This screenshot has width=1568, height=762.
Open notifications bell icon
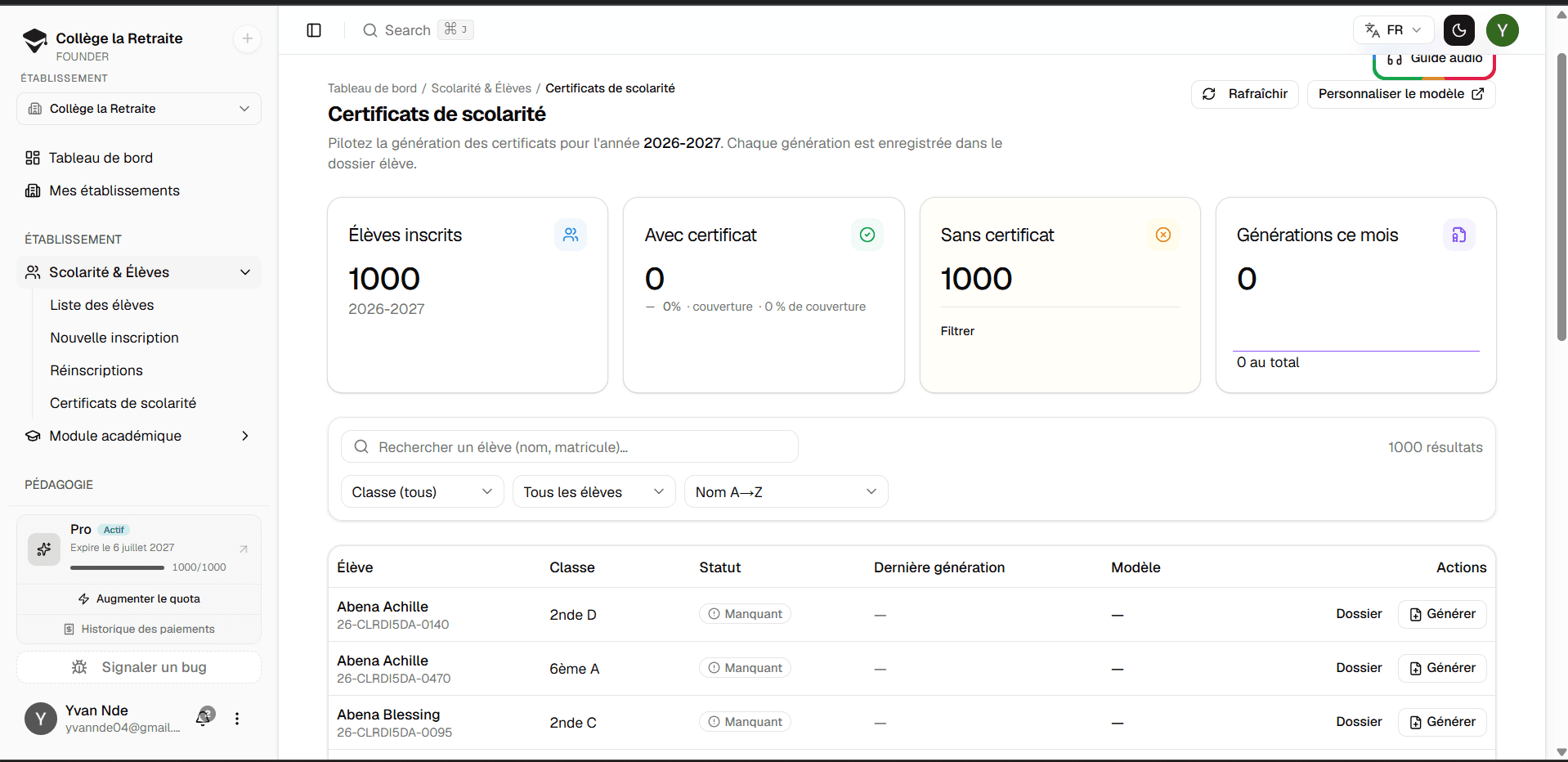(204, 717)
